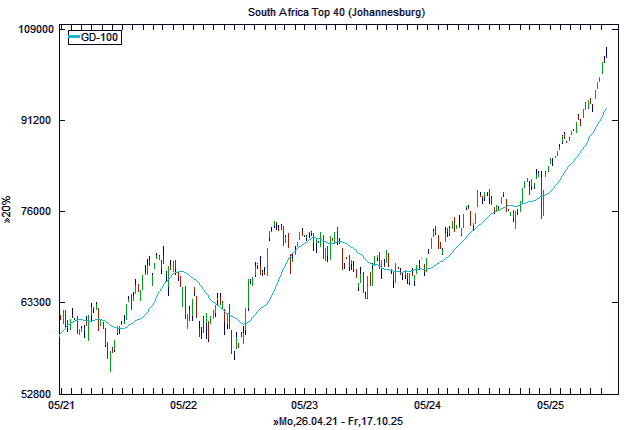Jump to the 05/21 x-axis marker
The height and width of the screenshot is (430, 630).
tap(60, 406)
